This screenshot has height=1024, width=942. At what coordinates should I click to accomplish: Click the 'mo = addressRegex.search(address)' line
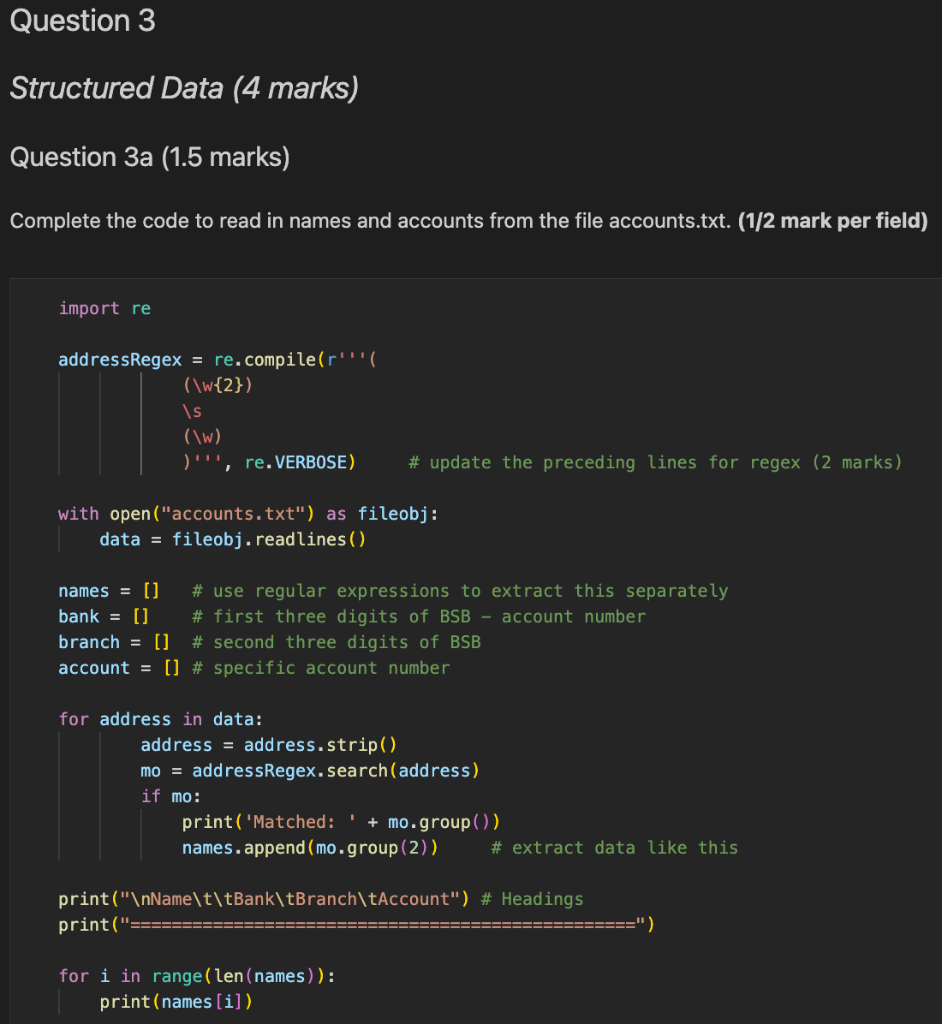pyautogui.click(x=310, y=771)
